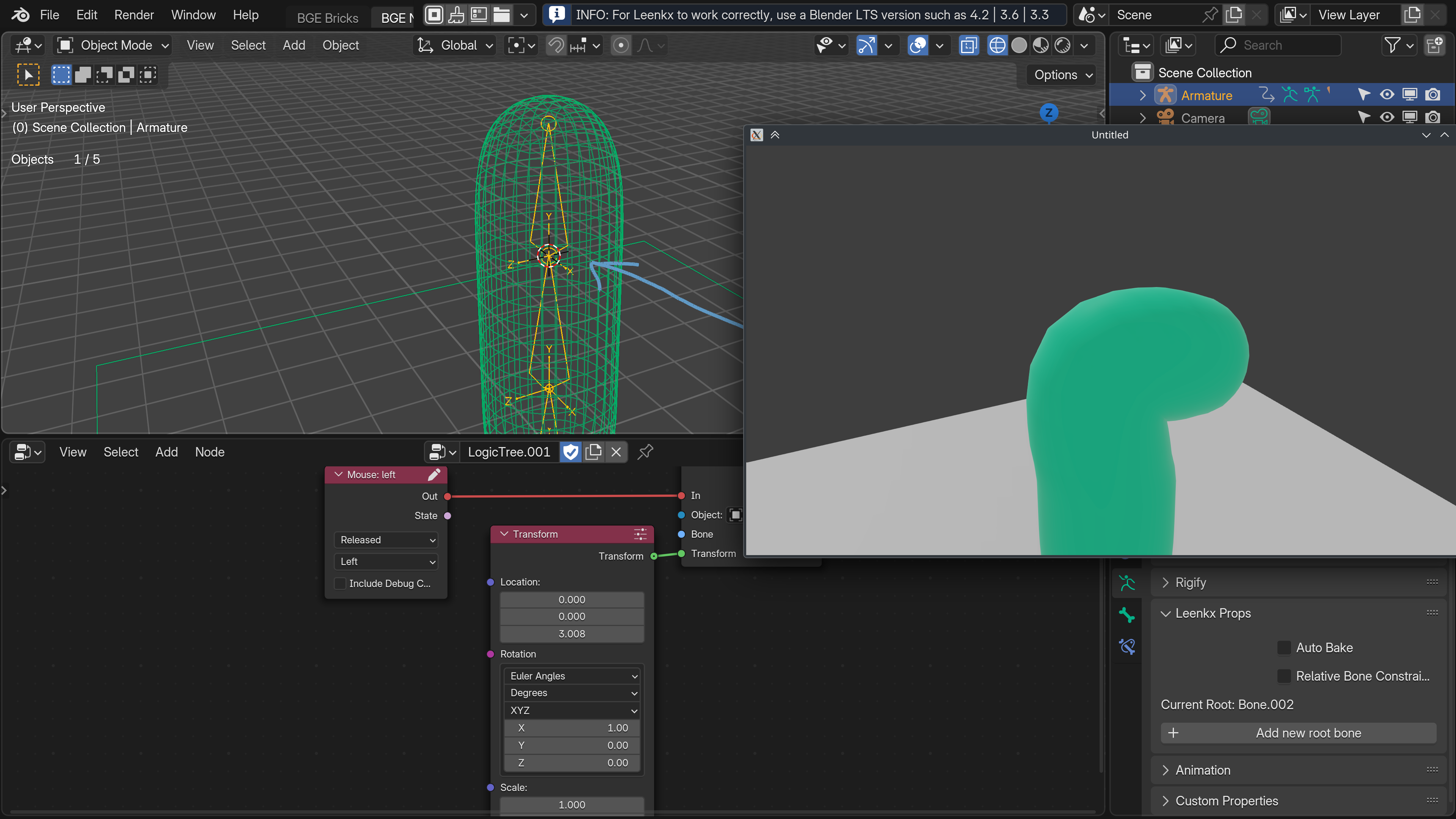The height and width of the screenshot is (819, 1456).
Task: Hide Armature using its eye icon
Action: (1387, 95)
